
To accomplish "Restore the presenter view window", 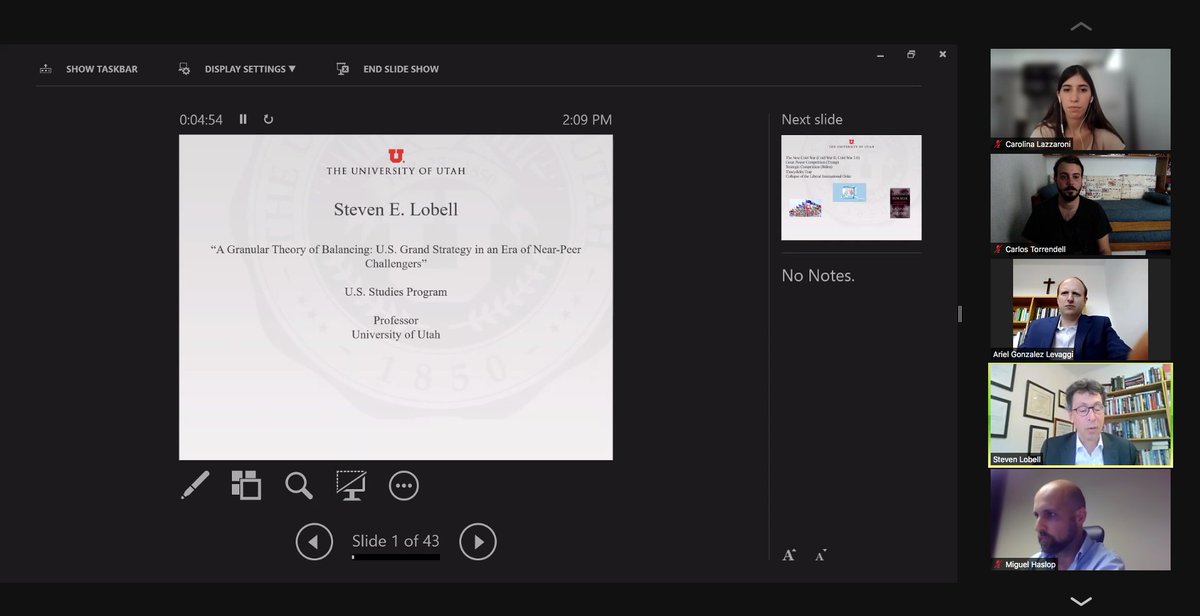I will pyautogui.click(x=911, y=54).
